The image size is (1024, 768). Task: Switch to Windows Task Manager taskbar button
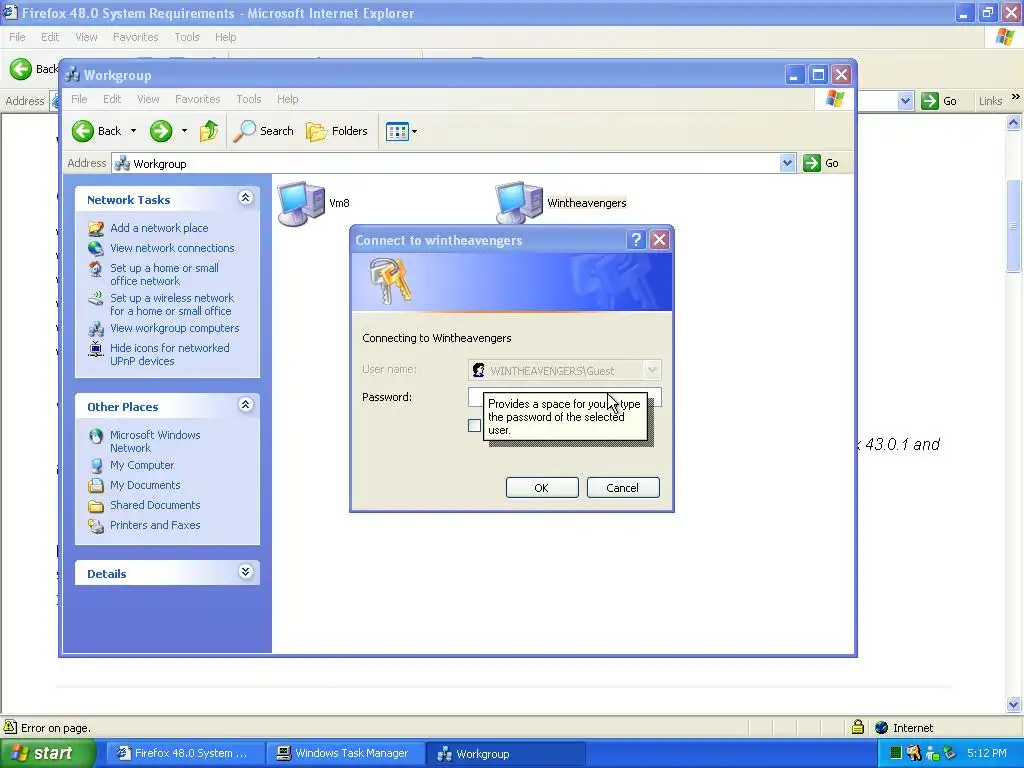[x=345, y=754]
